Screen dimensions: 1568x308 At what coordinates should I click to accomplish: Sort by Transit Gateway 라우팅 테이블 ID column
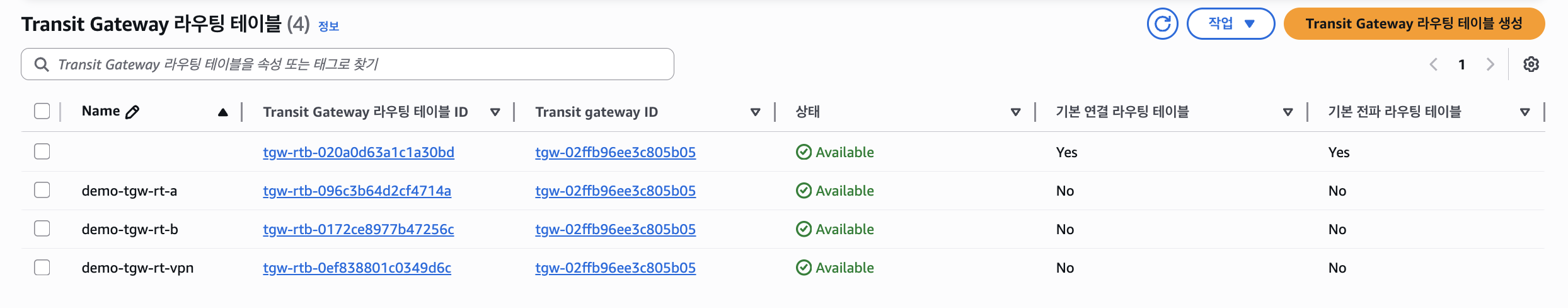pos(495,112)
